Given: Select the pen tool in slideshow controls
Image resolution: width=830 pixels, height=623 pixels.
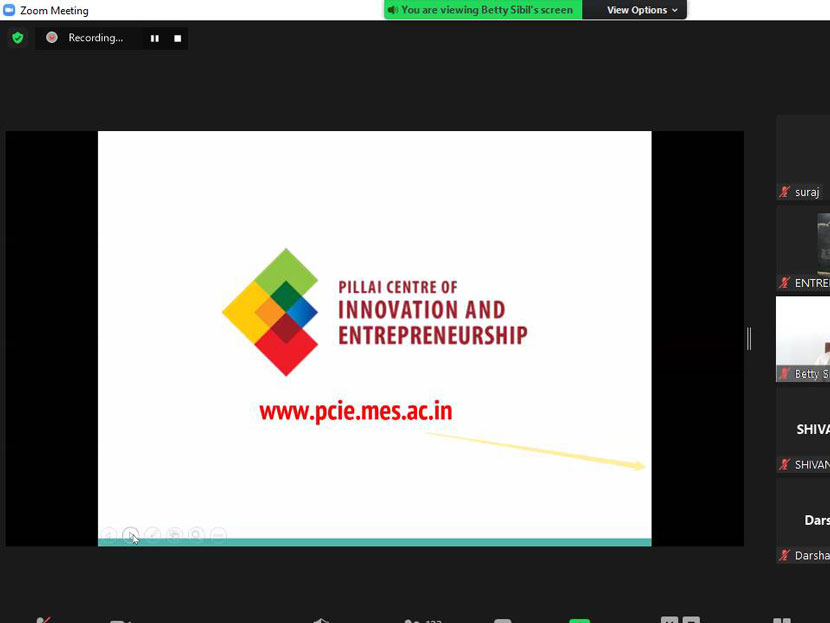Looking at the screenshot, I should (x=153, y=535).
